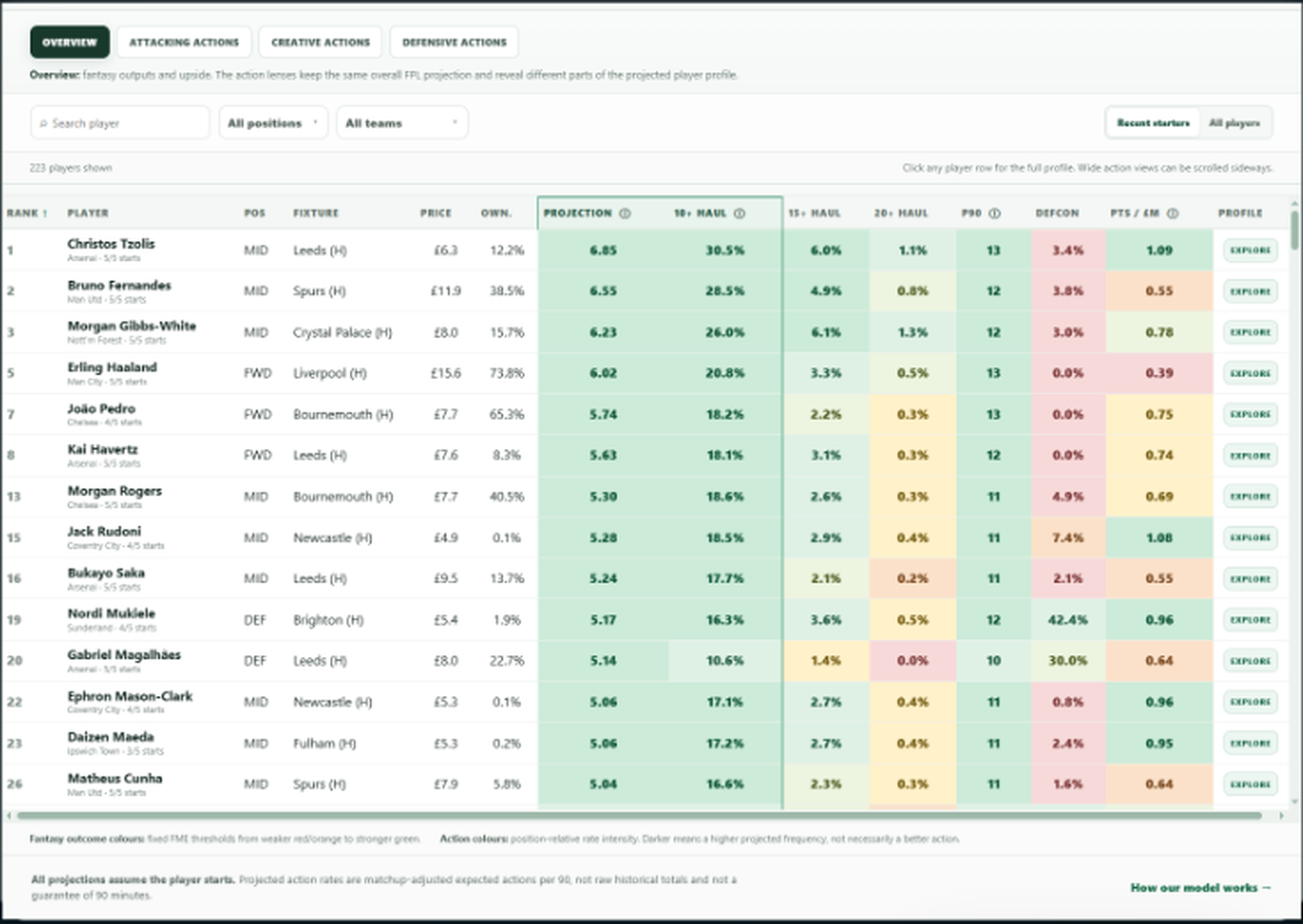The width and height of the screenshot is (1303, 924).
Task: Click the table's horizontal scrollbar
Action: tap(638, 816)
